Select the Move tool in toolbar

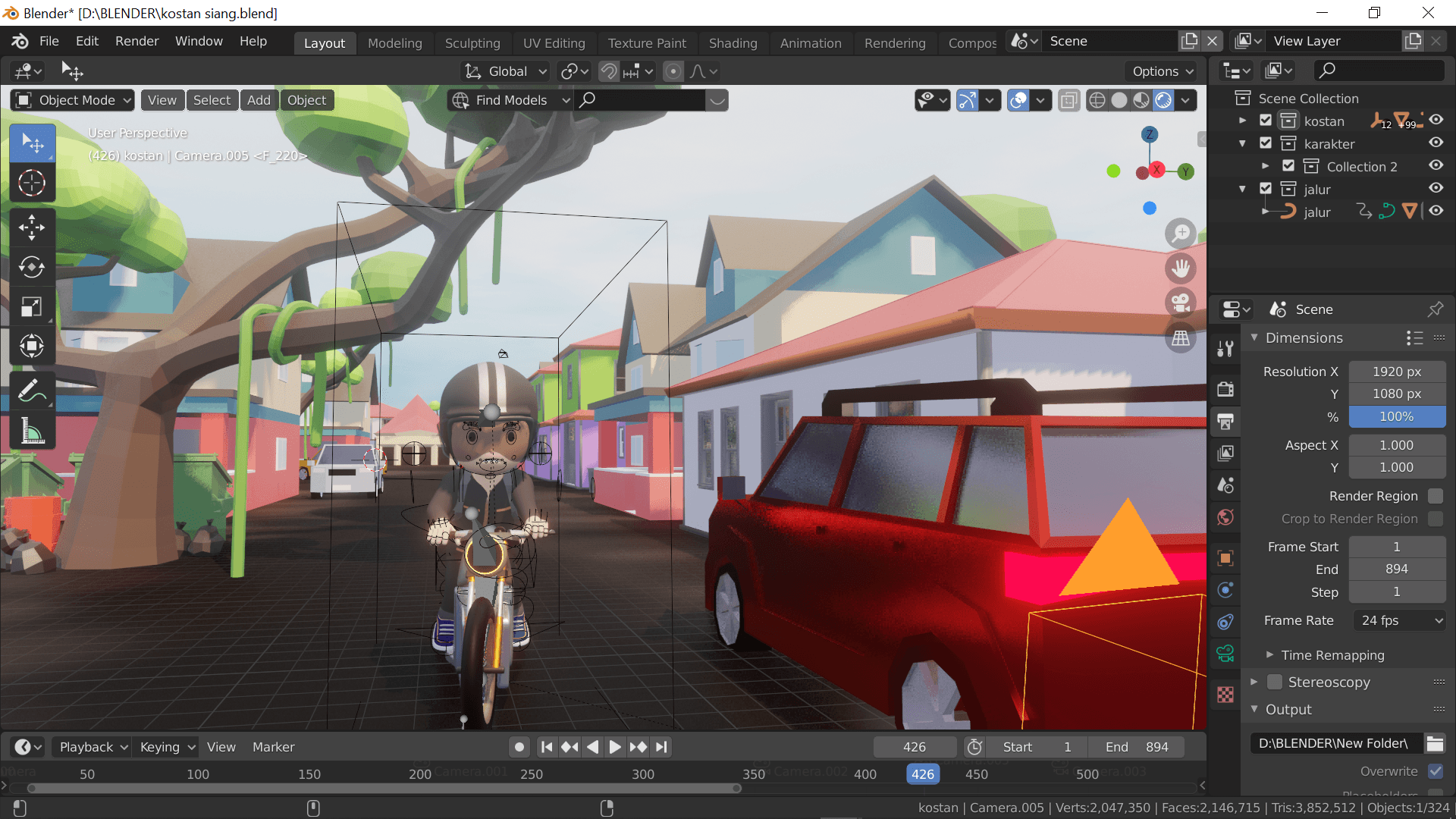click(x=32, y=227)
